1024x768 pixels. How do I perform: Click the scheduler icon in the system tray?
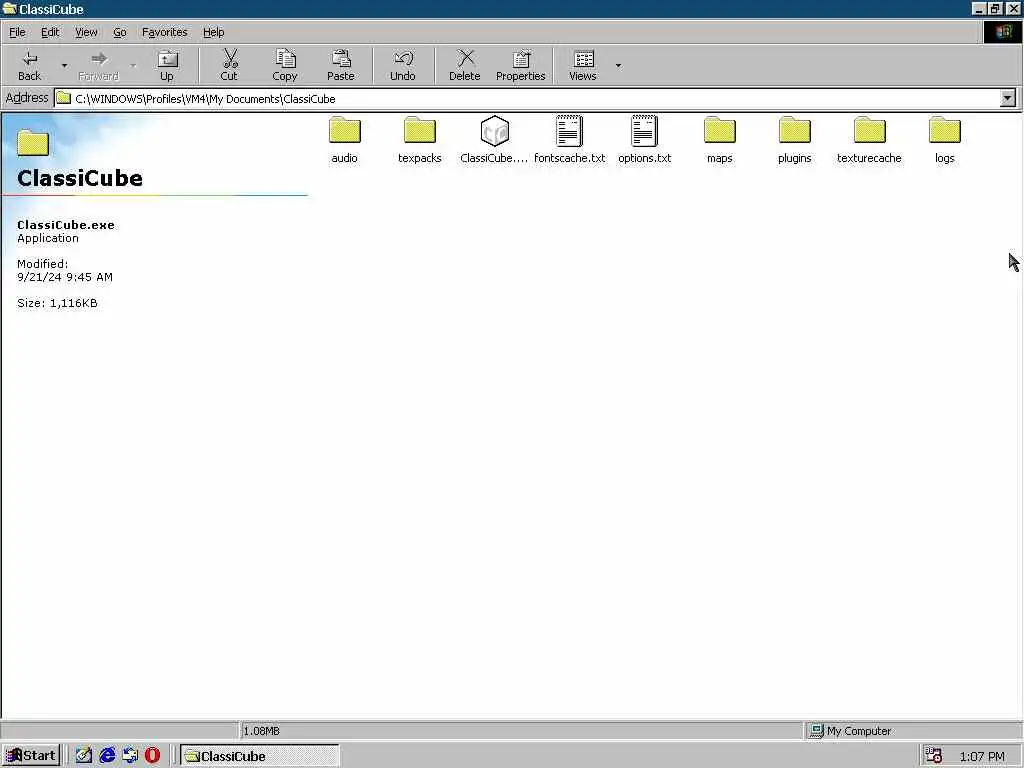(934, 756)
